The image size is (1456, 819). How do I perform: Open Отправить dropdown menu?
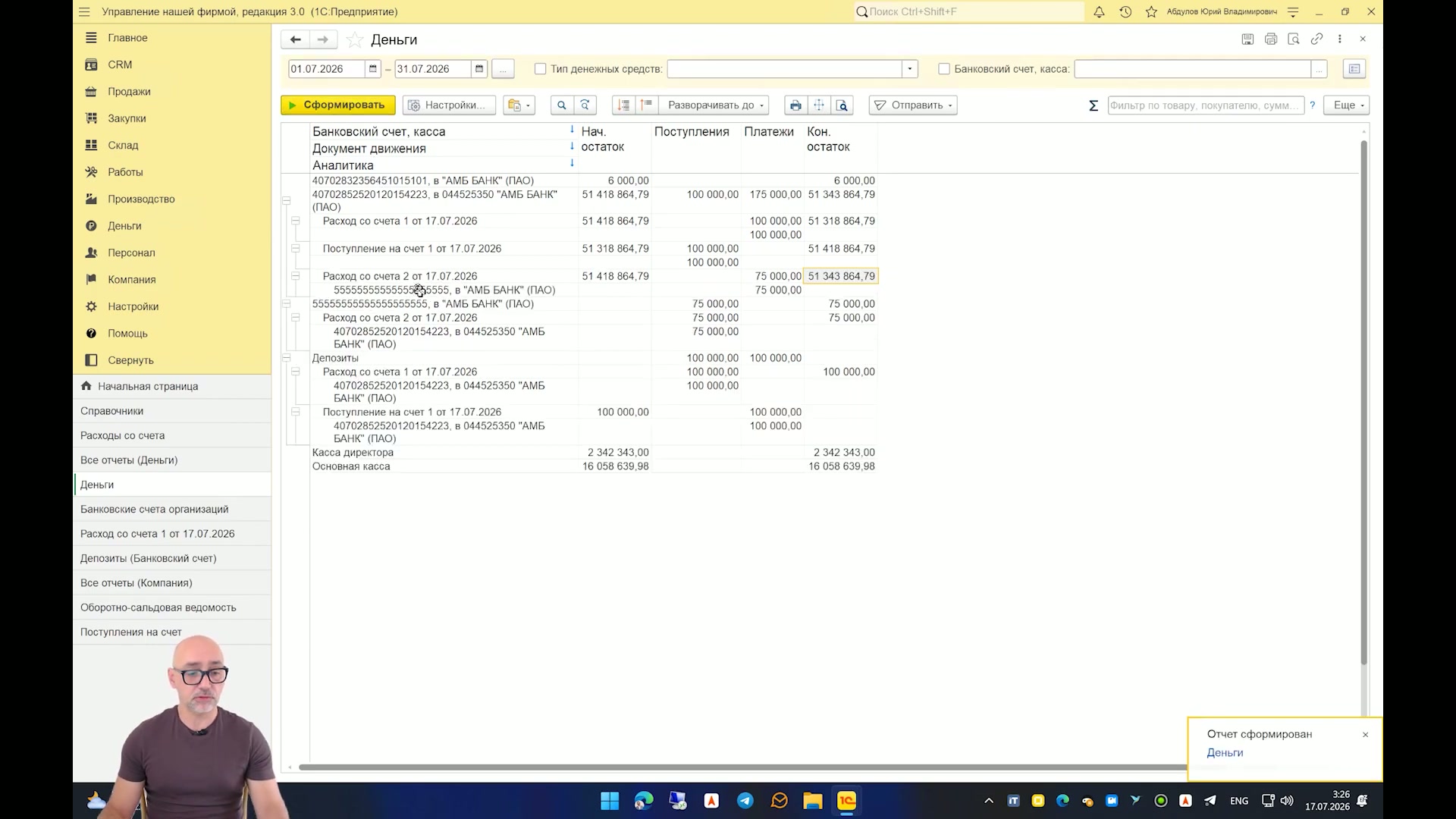(x=914, y=105)
